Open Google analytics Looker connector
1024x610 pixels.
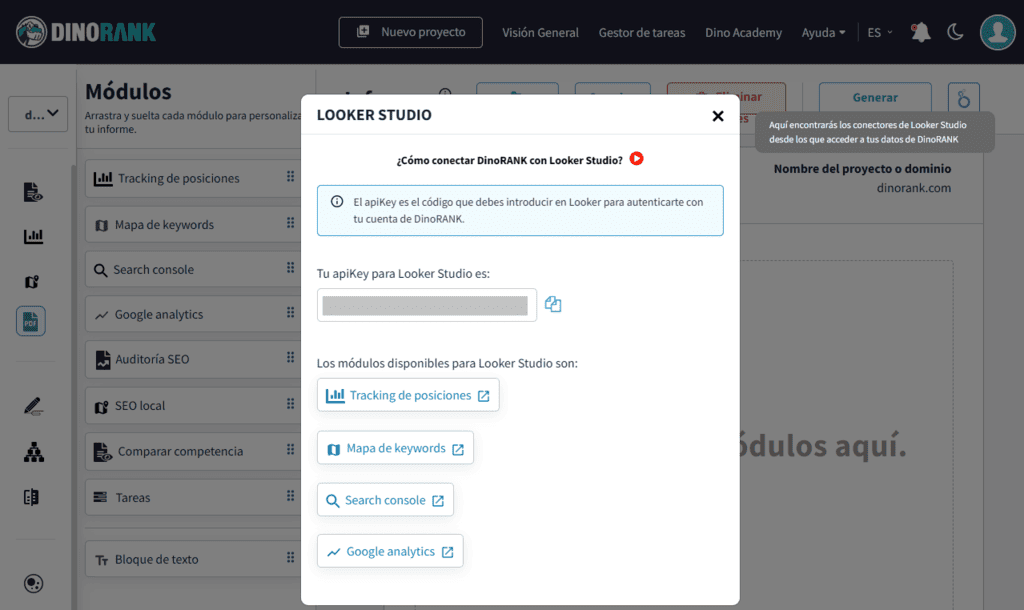(x=390, y=551)
